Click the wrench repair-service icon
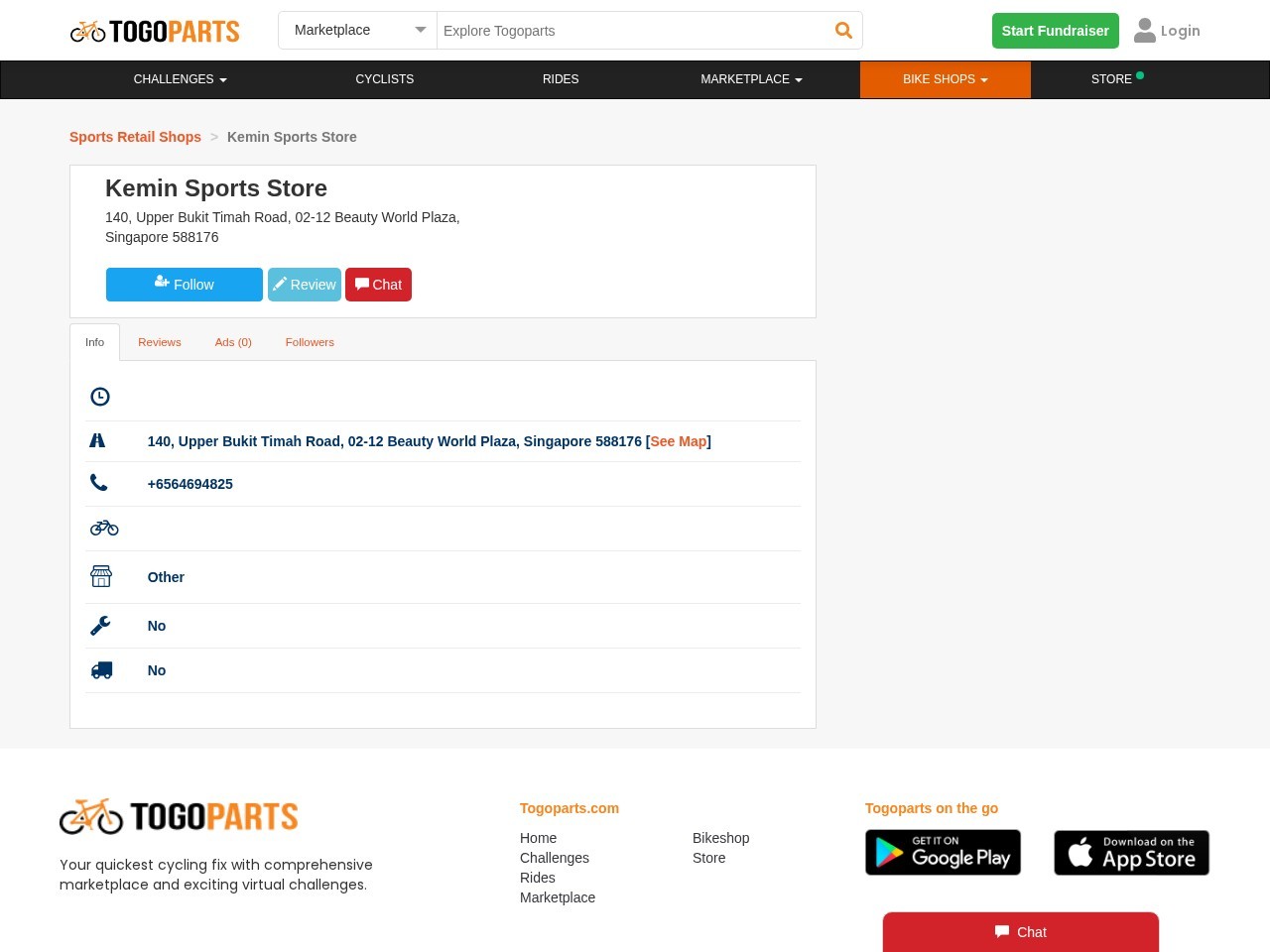 coord(100,625)
